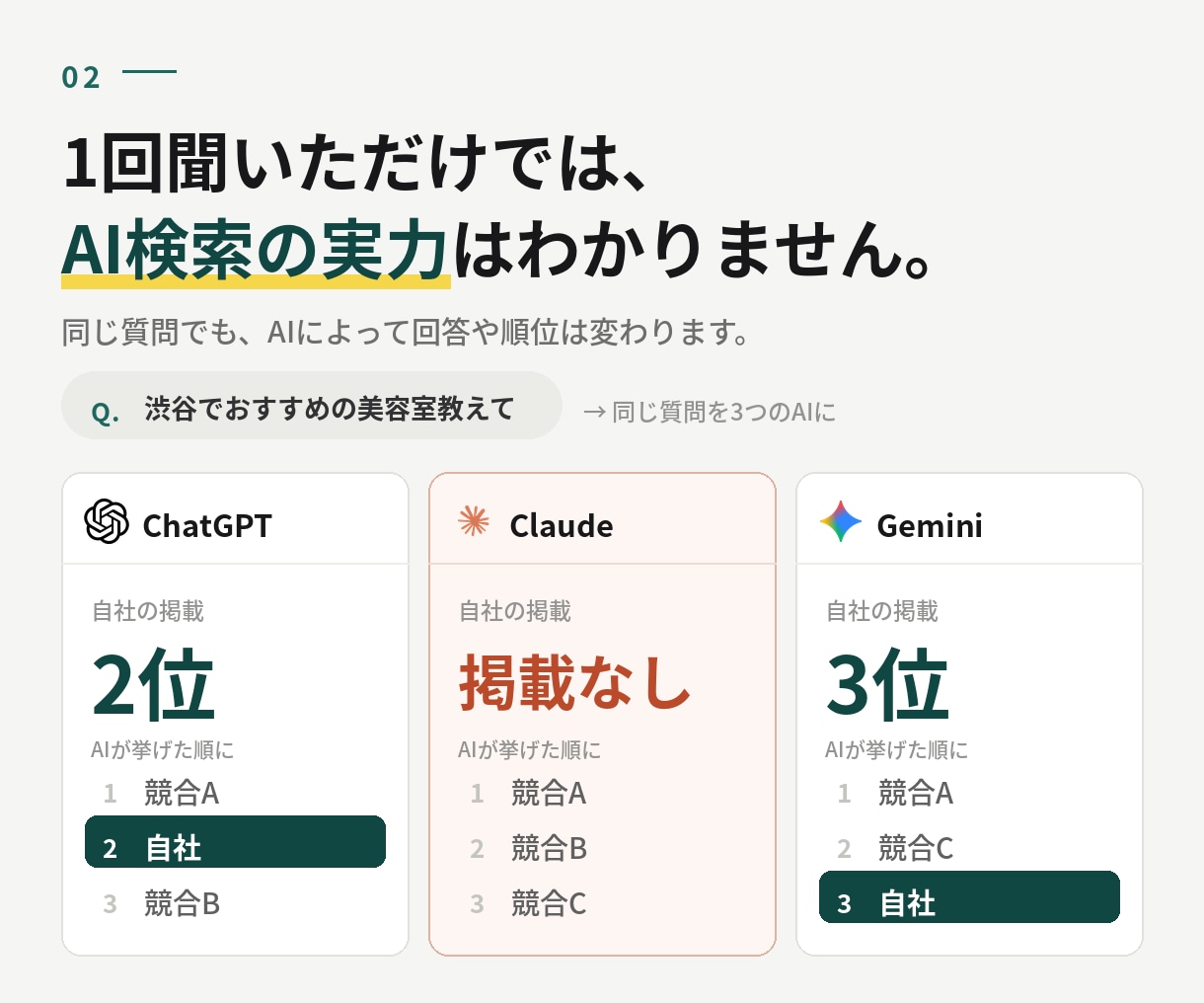
Task: Select highlighted "自社" row in ChatGPT card
Action: [x=235, y=842]
